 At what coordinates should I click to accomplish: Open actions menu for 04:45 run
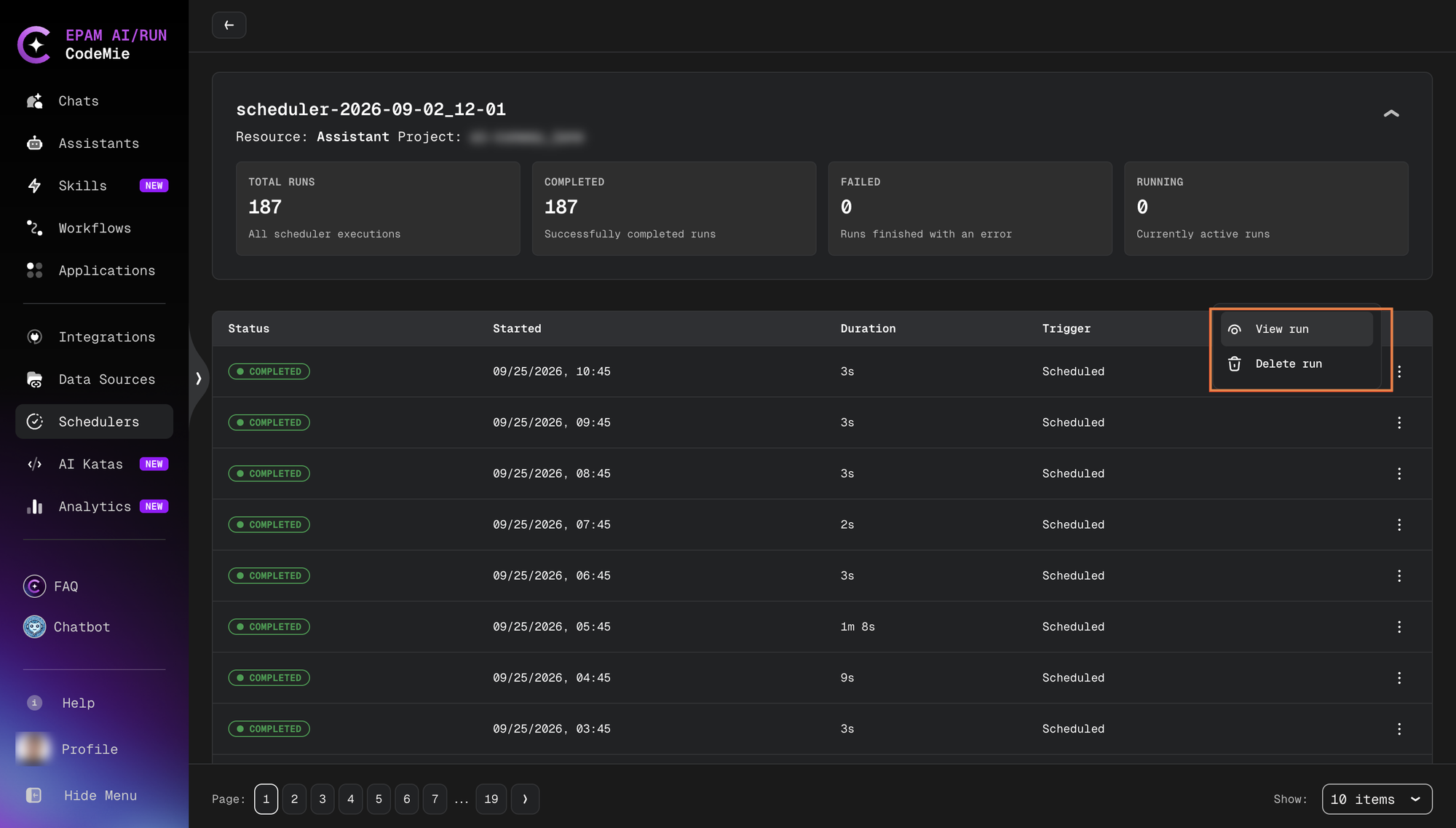(1399, 677)
